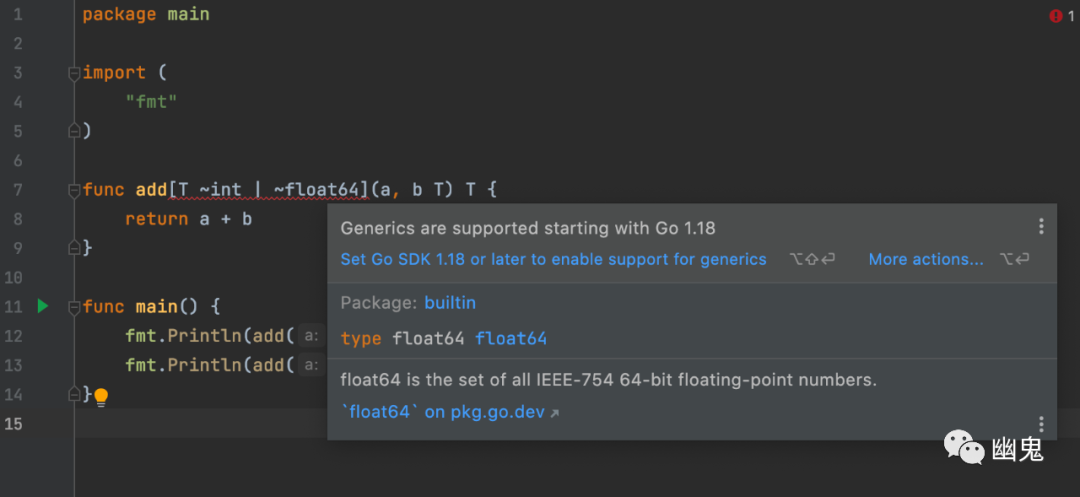The image size is (1080, 497).
Task: Click the external link arrow beside pkg.go.dev
Action: tap(555, 412)
